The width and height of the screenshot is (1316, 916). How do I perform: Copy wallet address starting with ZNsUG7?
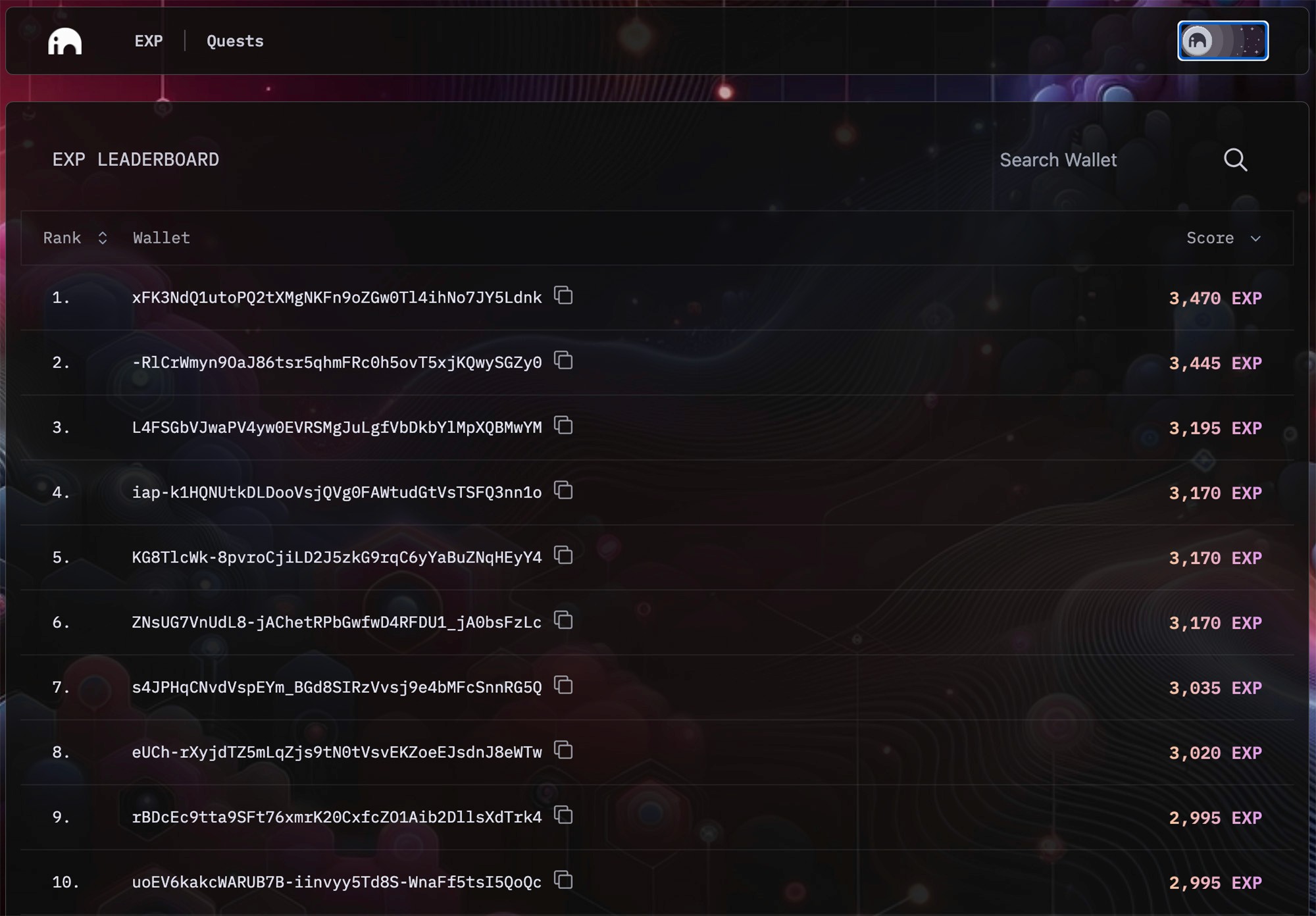pos(563,621)
